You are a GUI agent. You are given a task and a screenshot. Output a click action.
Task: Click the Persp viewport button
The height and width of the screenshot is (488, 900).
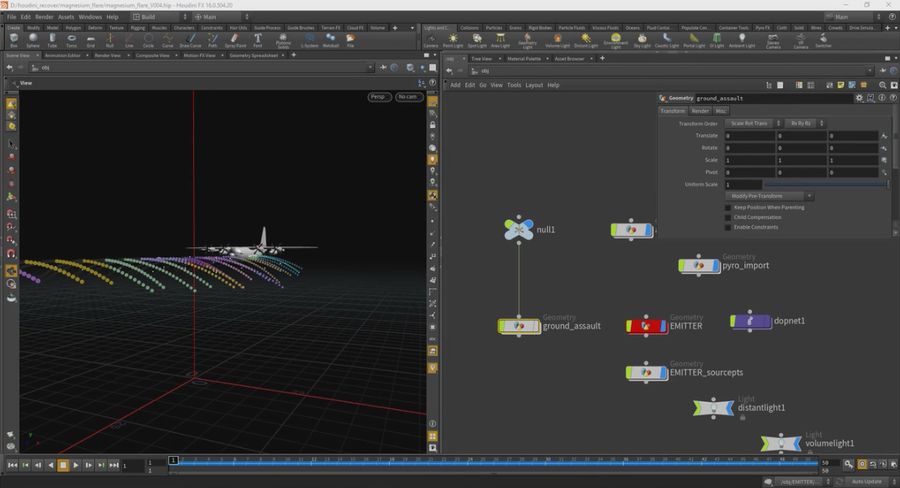pyautogui.click(x=378, y=97)
